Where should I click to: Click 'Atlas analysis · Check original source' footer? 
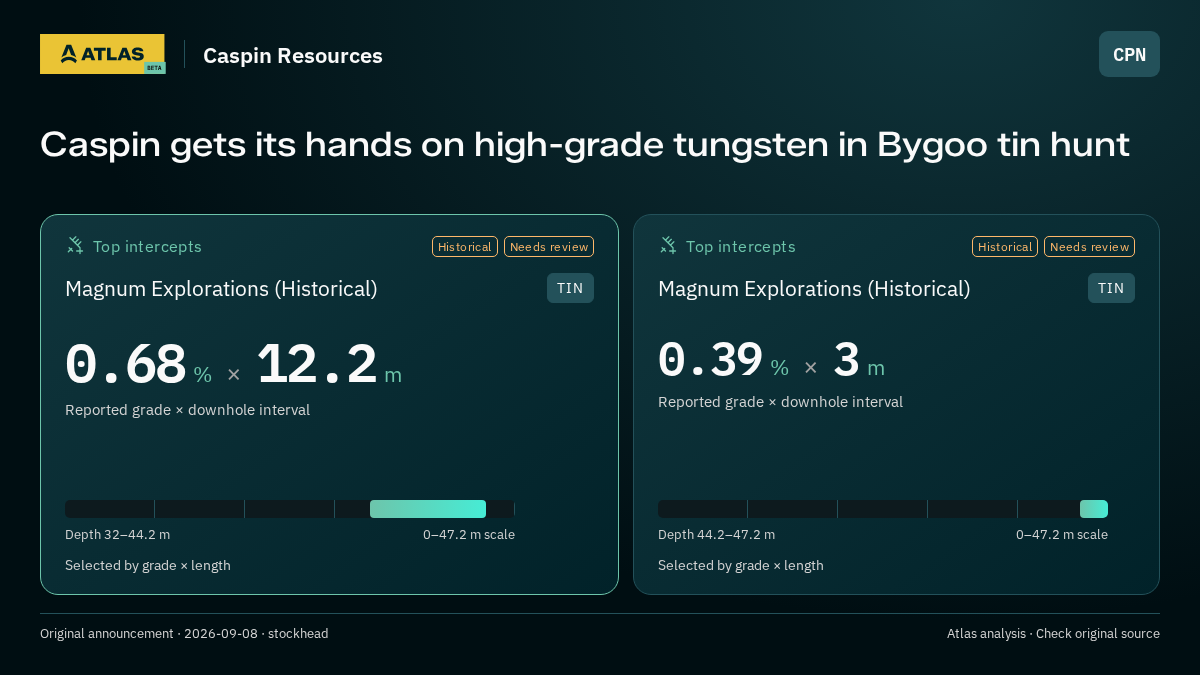pyautogui.click(x=1053, y=634)
